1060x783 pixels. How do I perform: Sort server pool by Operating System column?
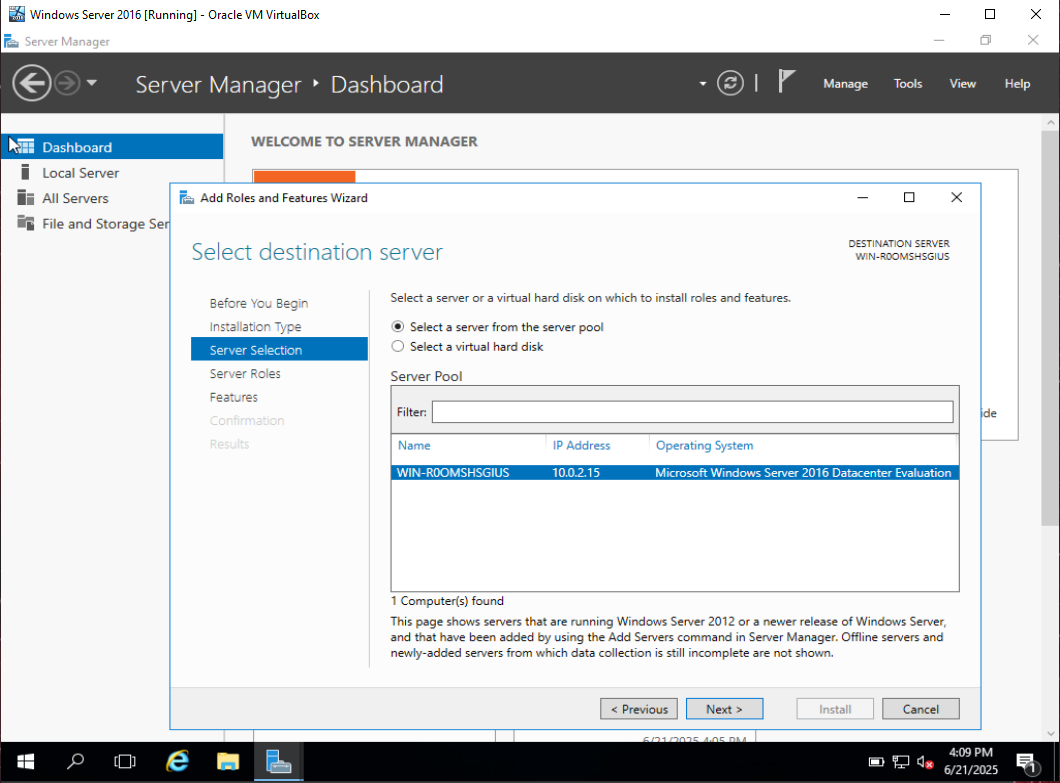[704, 446]
